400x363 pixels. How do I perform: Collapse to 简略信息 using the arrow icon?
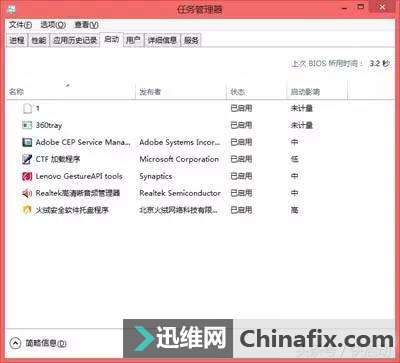coord(15,343)
